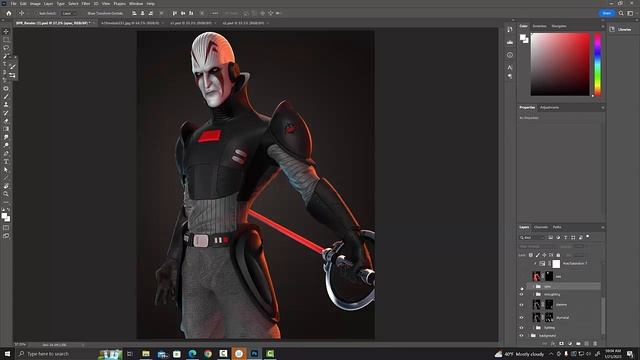Change the screen mode icon
This screenshot has width=640, height=360.
6,236
